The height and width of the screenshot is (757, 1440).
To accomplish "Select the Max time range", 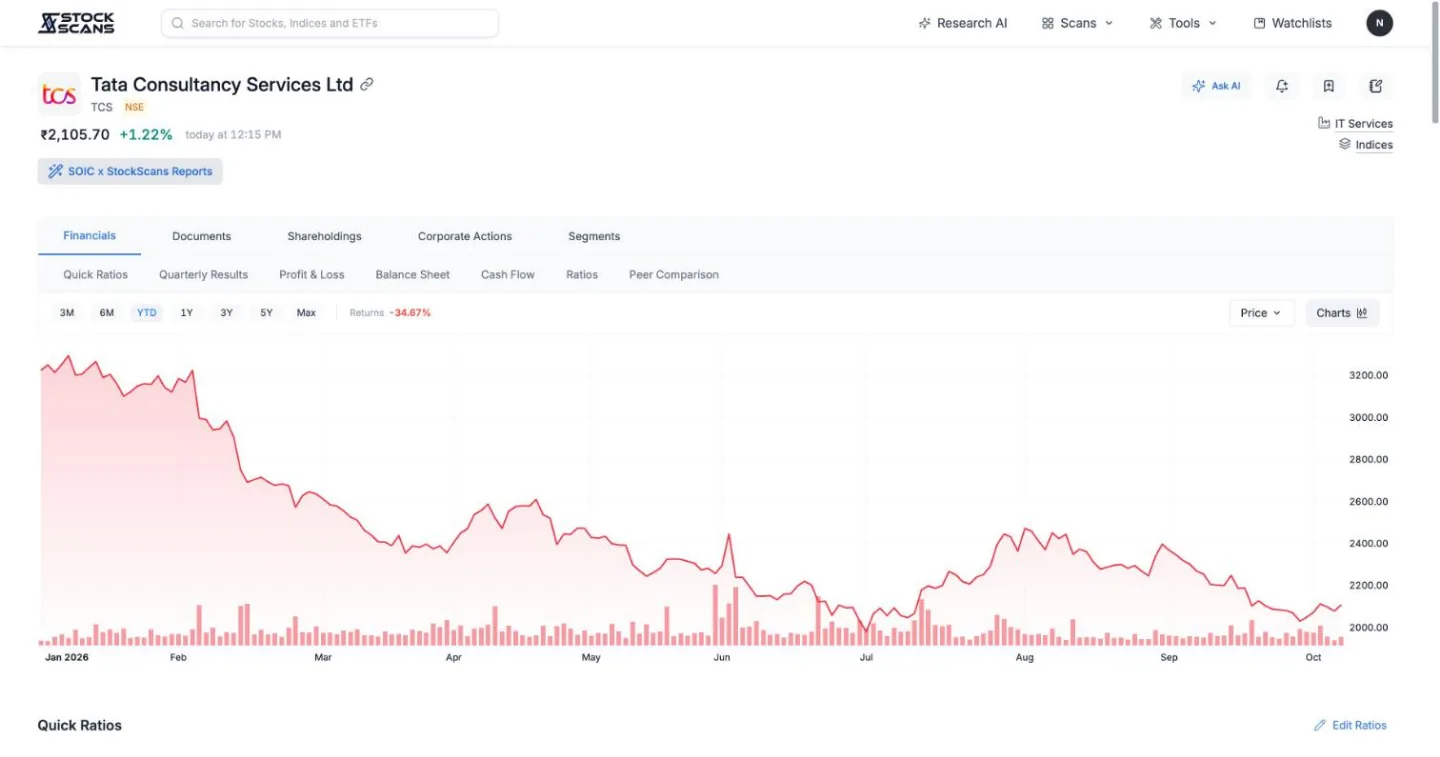I will click(x=306, y=313).
